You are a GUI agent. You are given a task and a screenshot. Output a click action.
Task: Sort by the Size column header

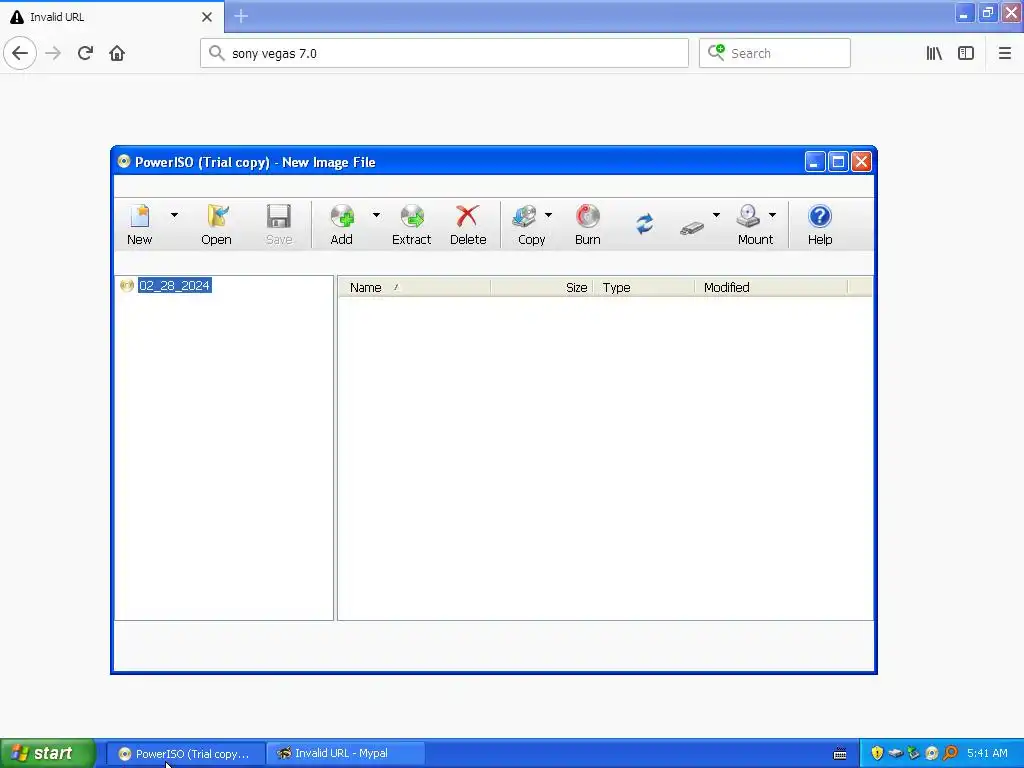pyautogui.click(x=542, y=287)
